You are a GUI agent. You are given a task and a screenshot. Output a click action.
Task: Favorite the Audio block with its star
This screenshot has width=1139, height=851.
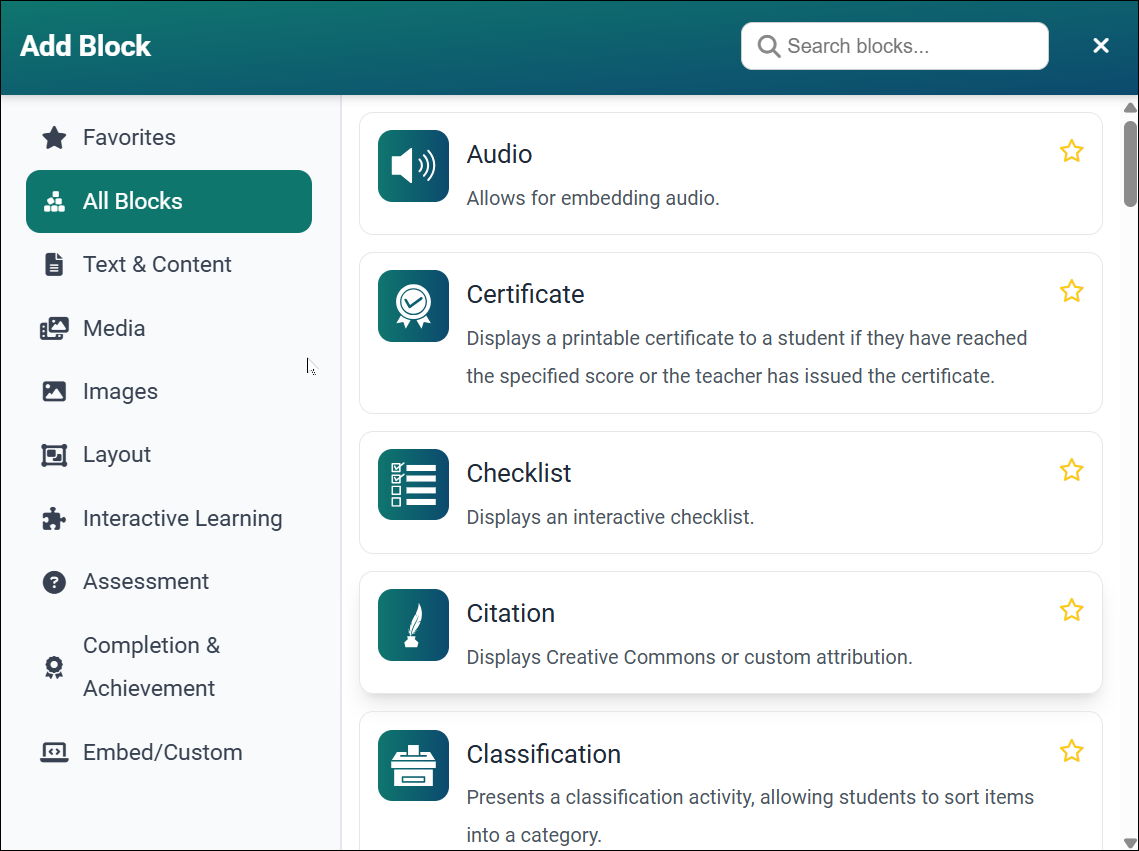tap(1071, 151)
